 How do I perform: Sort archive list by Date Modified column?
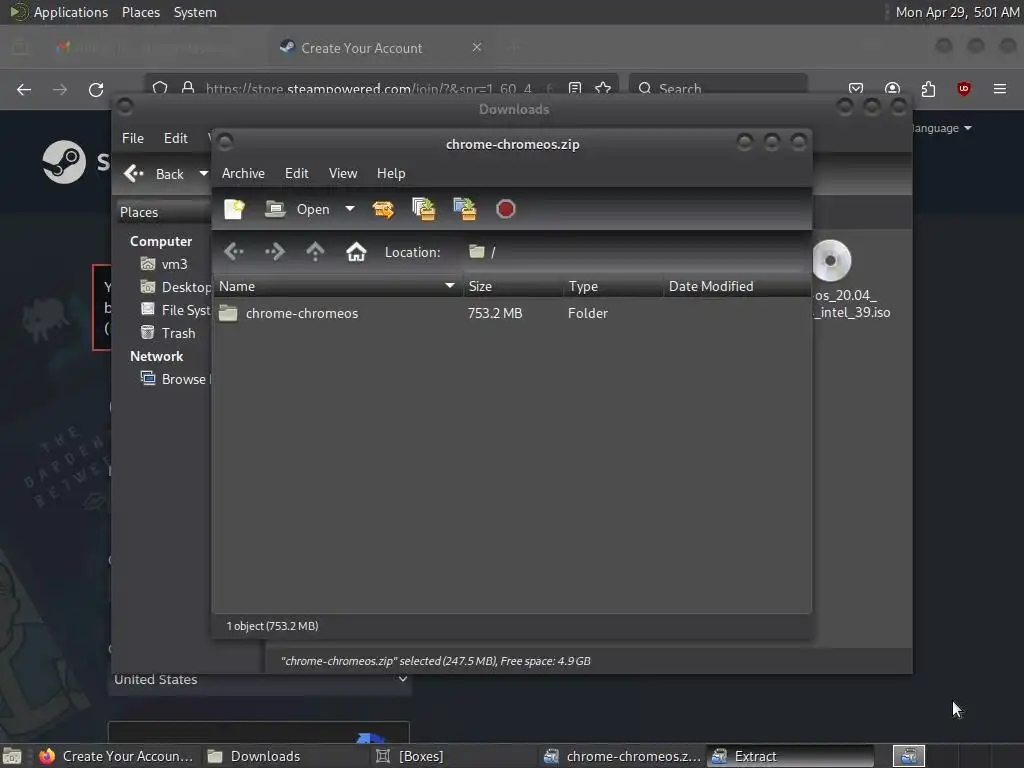click(737, 286)
